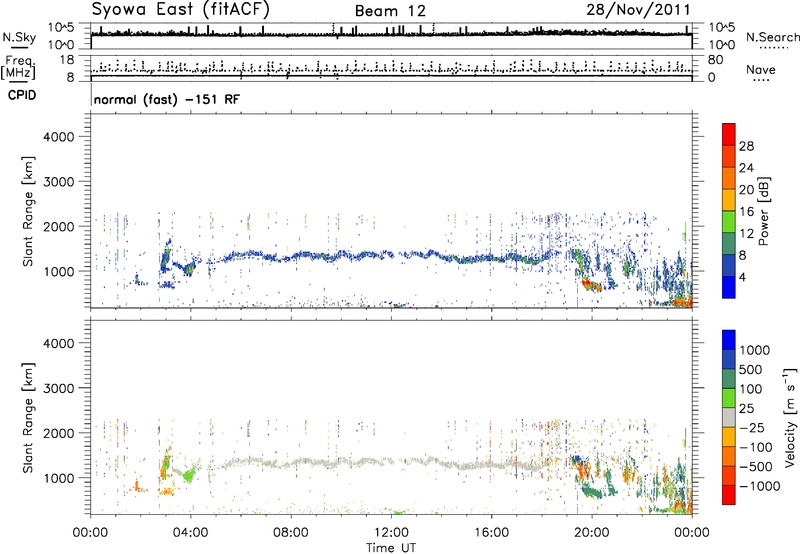Click the top velocity color bar value '1000'

tap(755, 350)
